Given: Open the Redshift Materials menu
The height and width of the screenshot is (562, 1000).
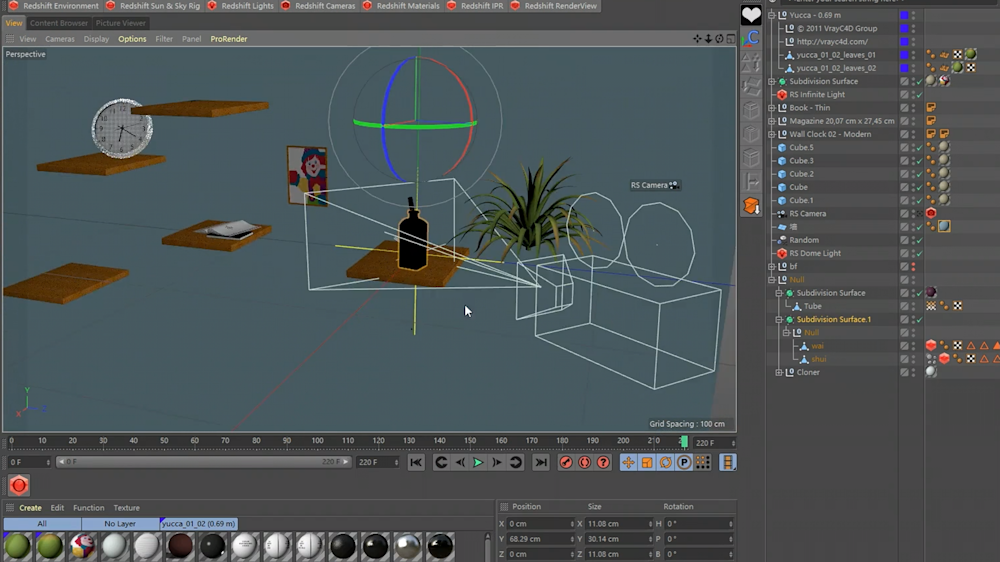Looking at the screenshot, I should [407, 6].
